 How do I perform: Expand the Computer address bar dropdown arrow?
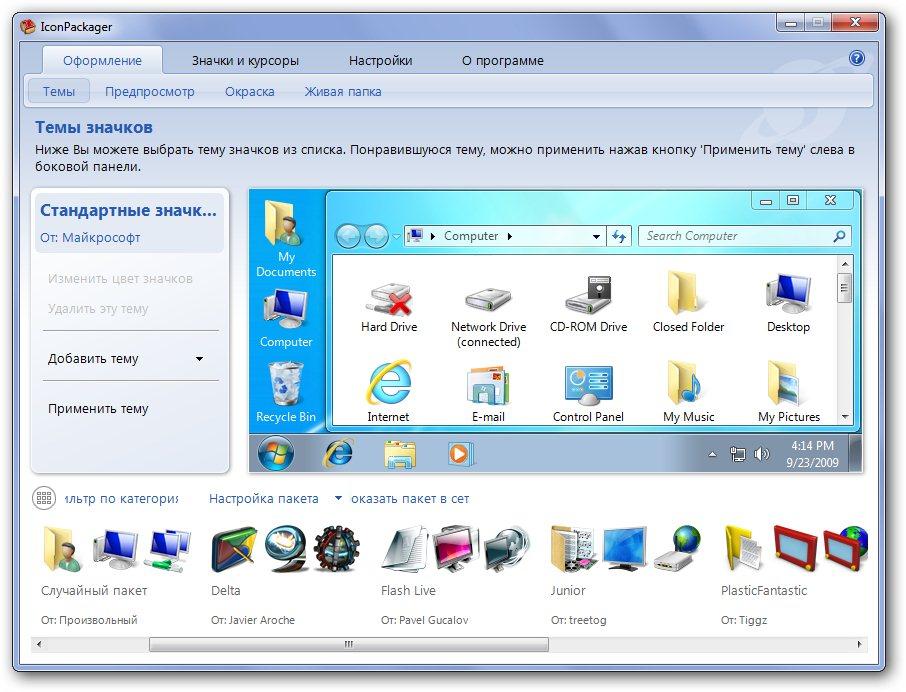click(x=596, y=237)
